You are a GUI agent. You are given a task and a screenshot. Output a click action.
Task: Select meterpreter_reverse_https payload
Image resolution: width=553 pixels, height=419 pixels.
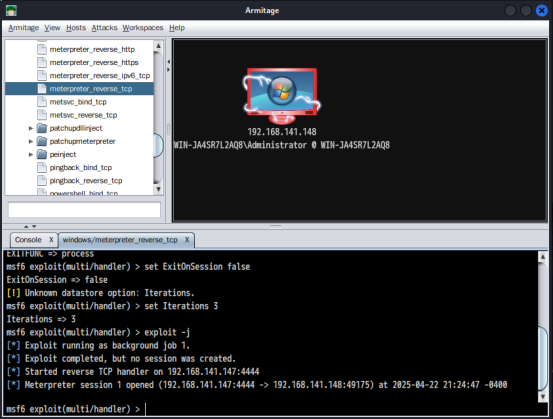(x=94, y=62)
